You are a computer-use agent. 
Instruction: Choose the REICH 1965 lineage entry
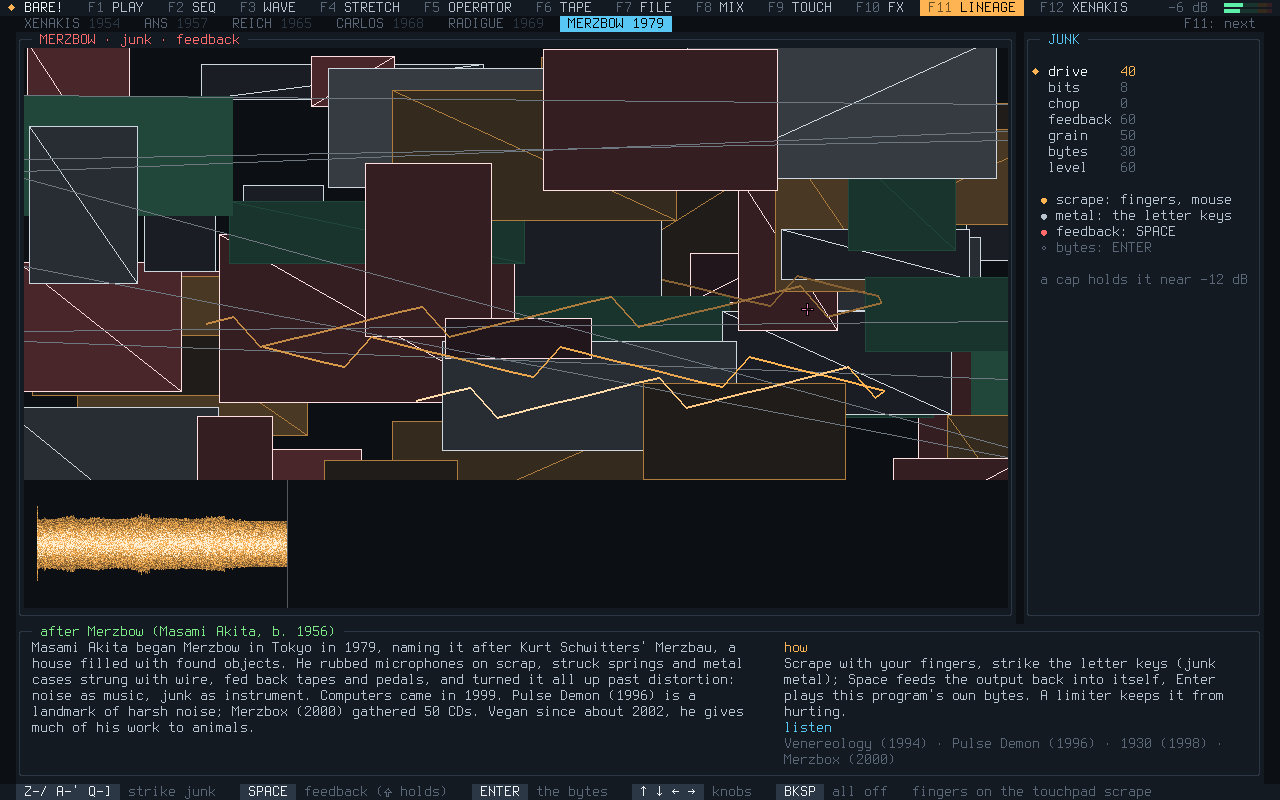pos(272,23)
